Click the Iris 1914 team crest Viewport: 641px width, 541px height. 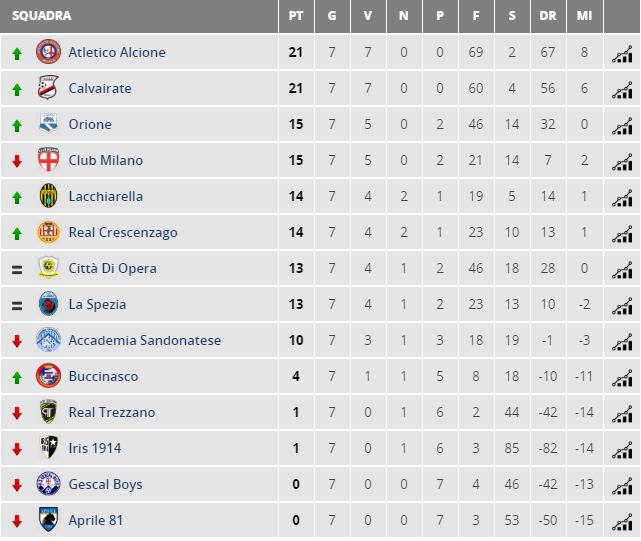click(48, 447)
